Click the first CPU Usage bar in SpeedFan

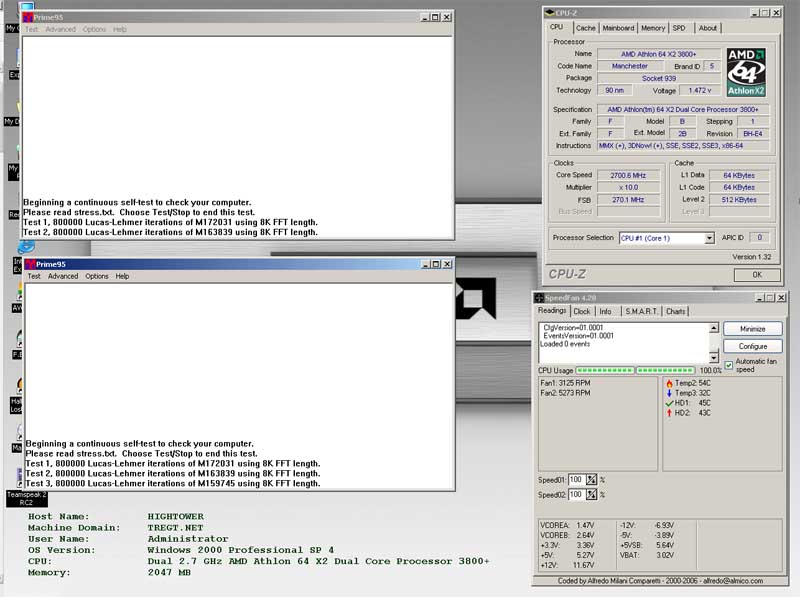click(x=605, y=370)
